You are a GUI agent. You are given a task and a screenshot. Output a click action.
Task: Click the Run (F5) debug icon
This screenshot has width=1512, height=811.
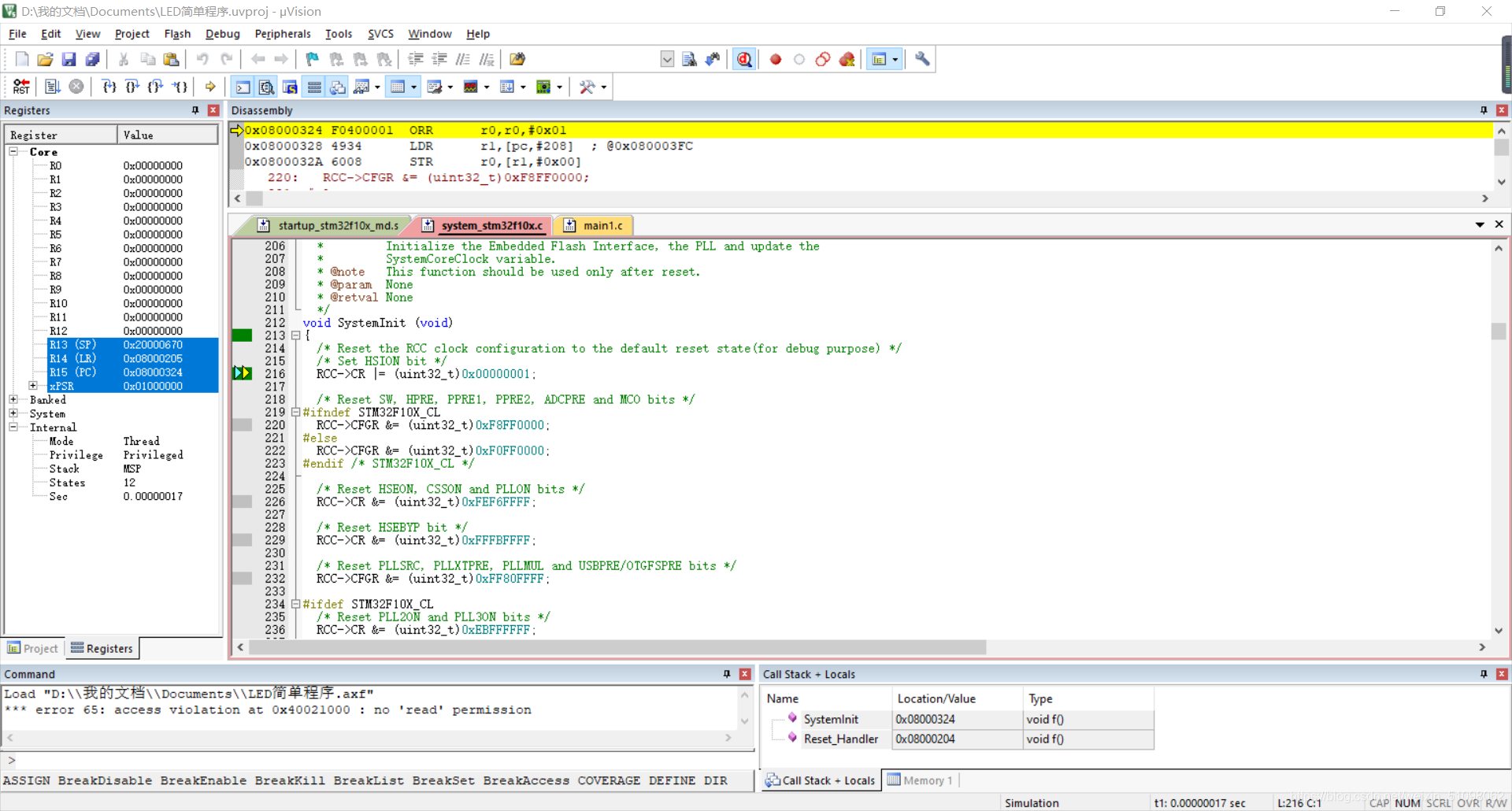click(x=53, y=87)
